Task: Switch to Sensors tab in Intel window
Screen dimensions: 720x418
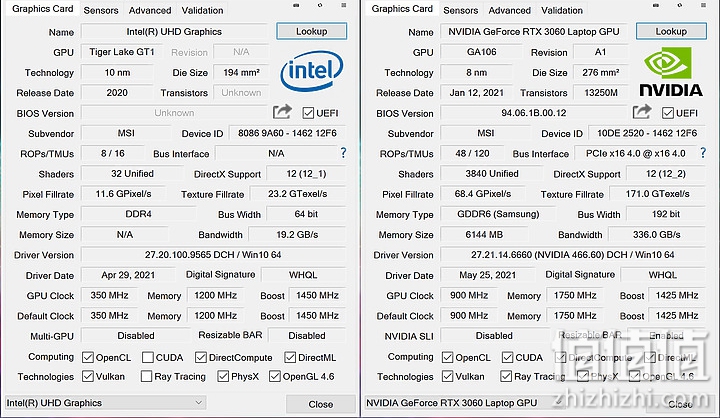Action: pyautogui.click(x=101, y=10)
